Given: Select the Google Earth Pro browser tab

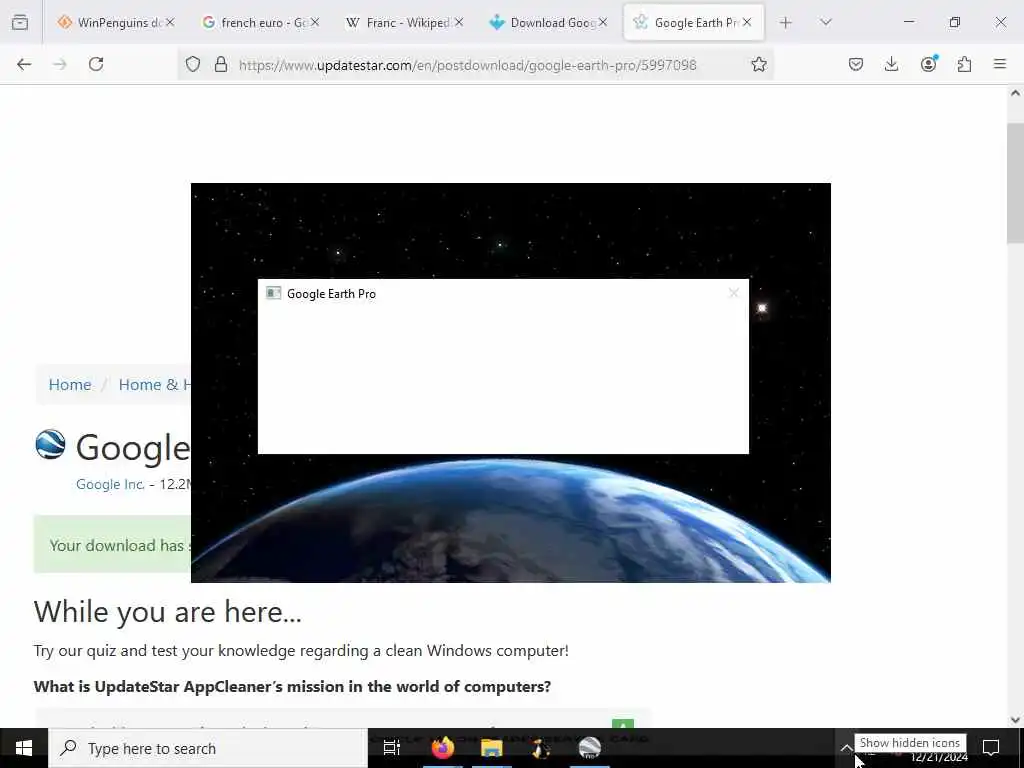Looking at the screenshot, I should pos(694,22).
